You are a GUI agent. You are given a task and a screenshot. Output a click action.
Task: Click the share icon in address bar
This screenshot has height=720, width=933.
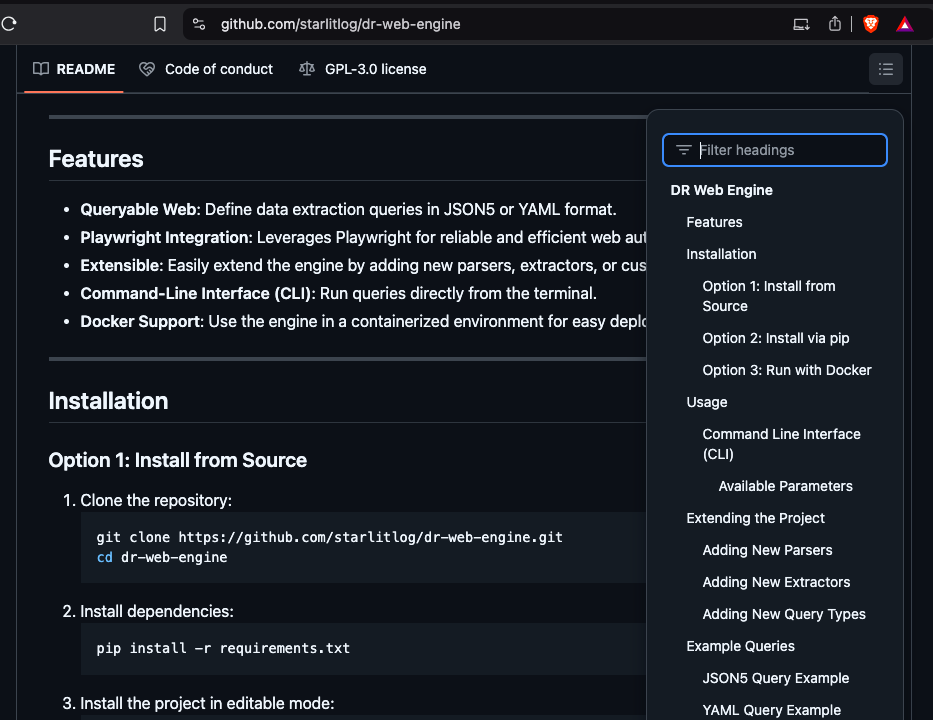click(x=835, y=24)
